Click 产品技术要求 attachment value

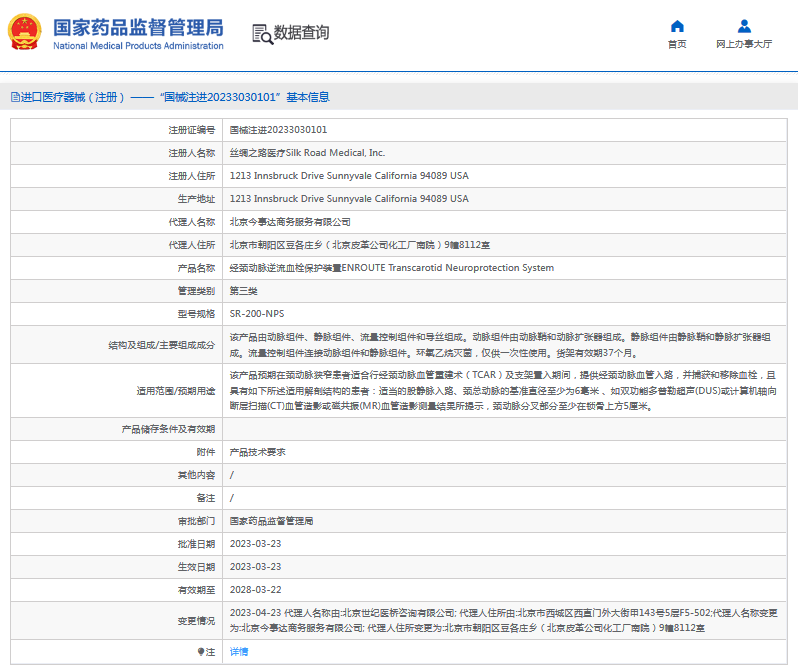click(x=258, y=452)
